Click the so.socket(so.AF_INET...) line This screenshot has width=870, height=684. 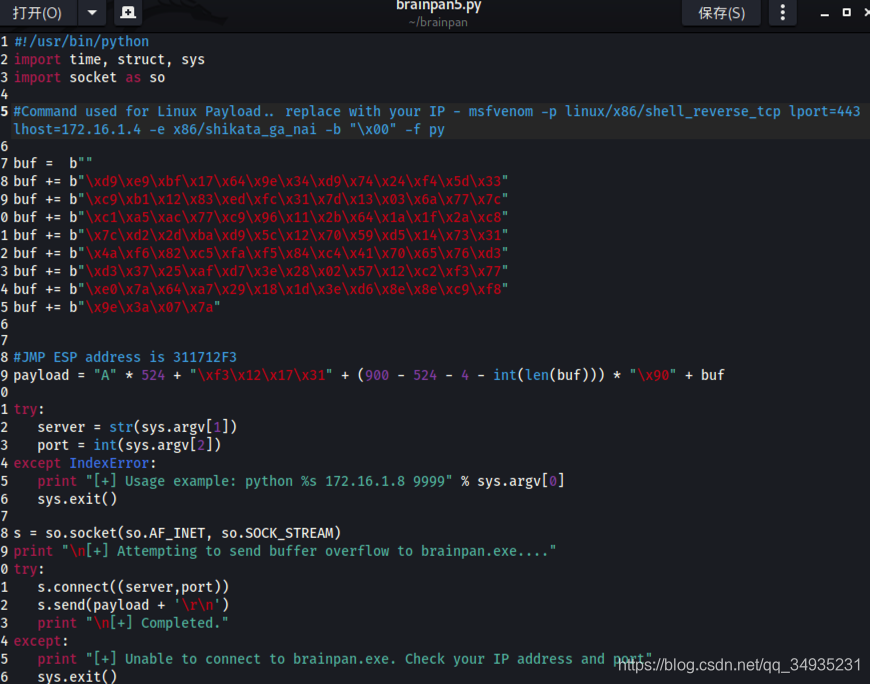(177, 533)
